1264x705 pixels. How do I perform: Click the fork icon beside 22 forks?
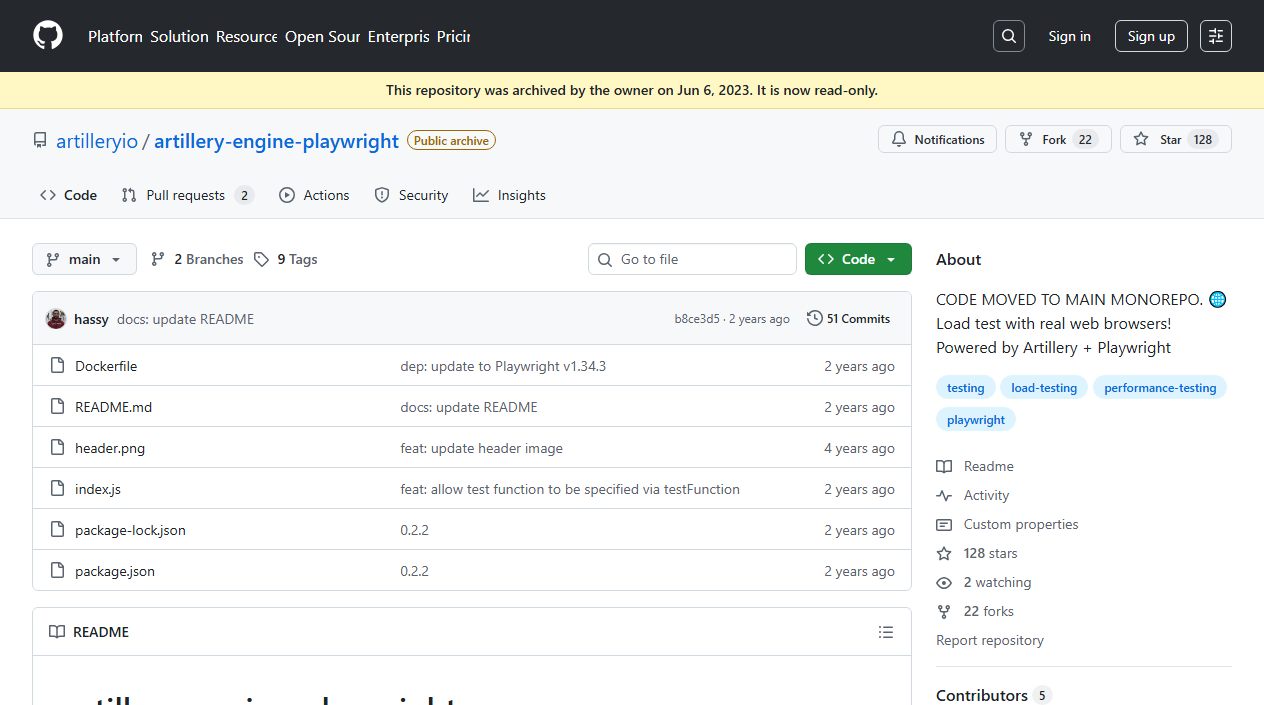[x=944, y=611]
